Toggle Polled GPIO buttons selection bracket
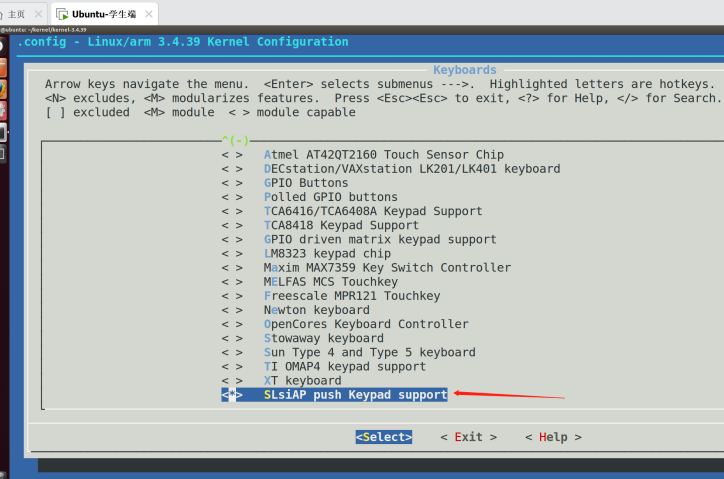The height and width of the screenshot is (479, 724). pos(232,197)
